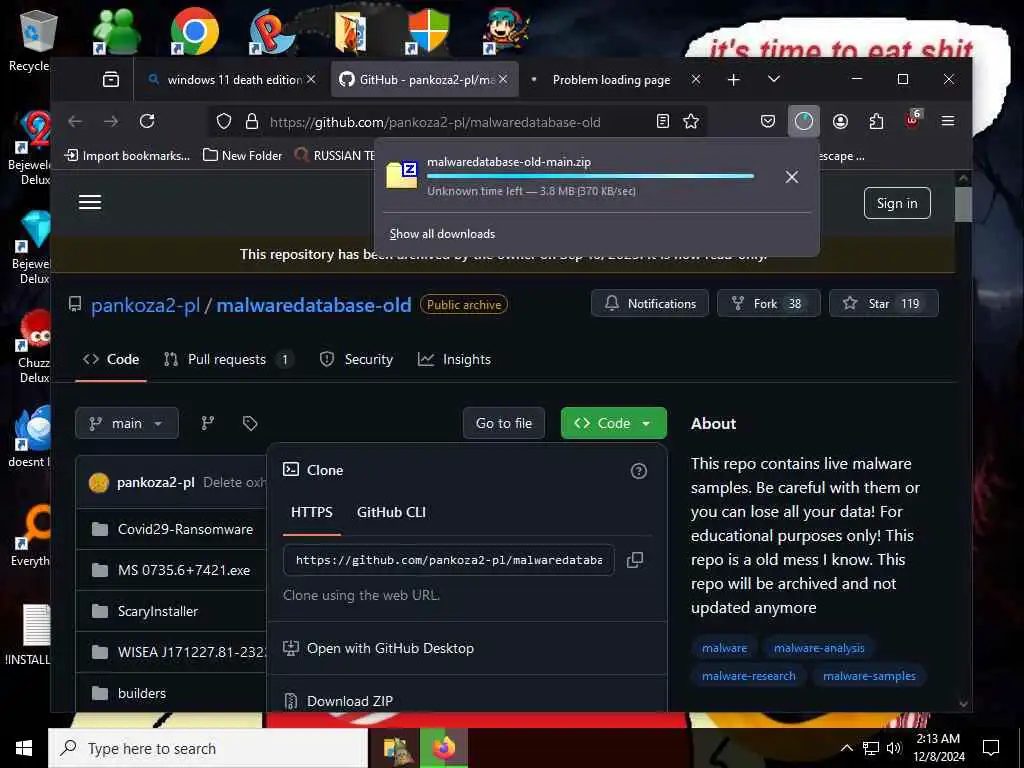View branches icon
1024x768 pixels.
pyautogui.click(x=208, y=423)
